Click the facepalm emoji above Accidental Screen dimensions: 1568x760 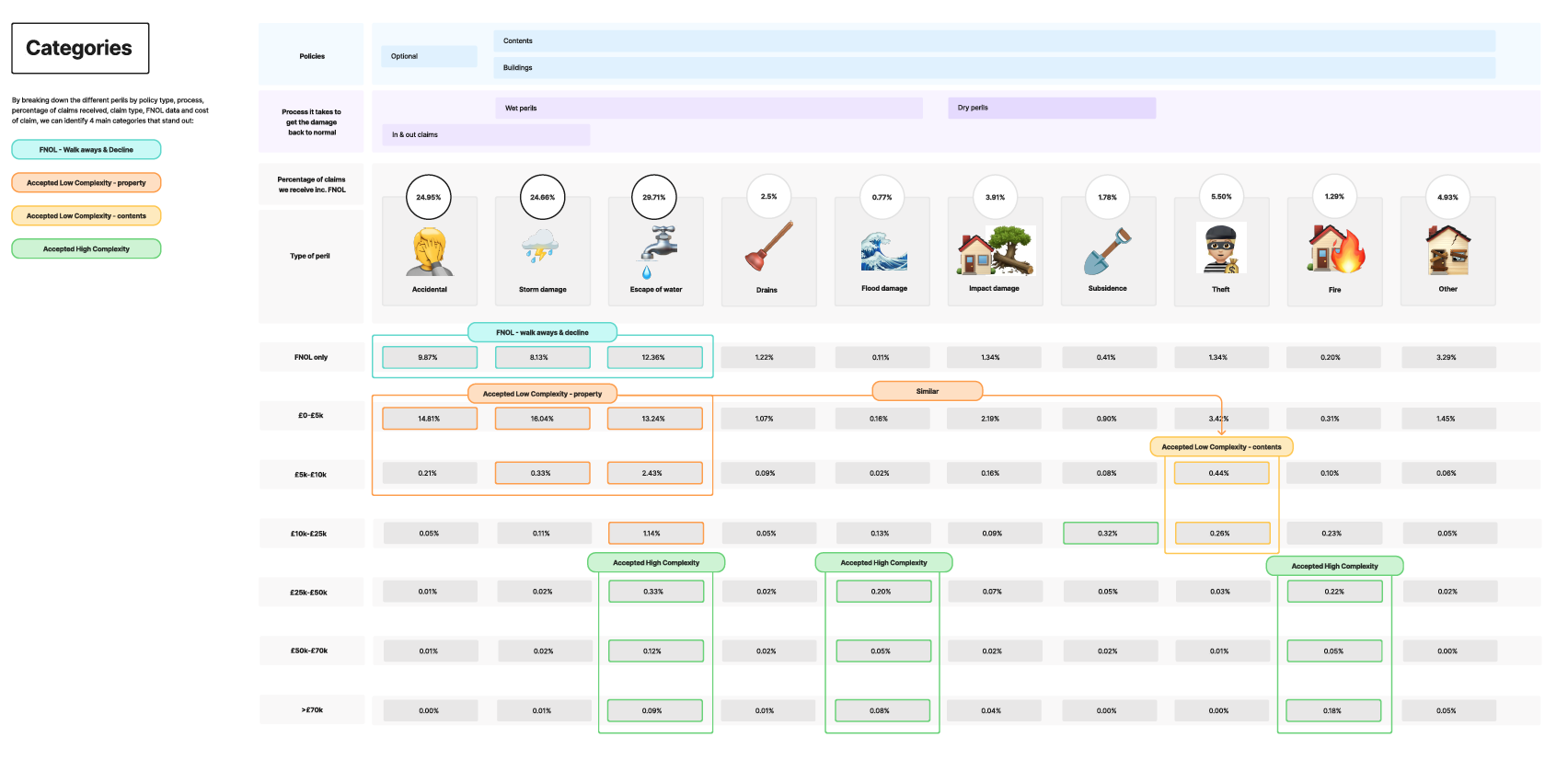point(430,252)
